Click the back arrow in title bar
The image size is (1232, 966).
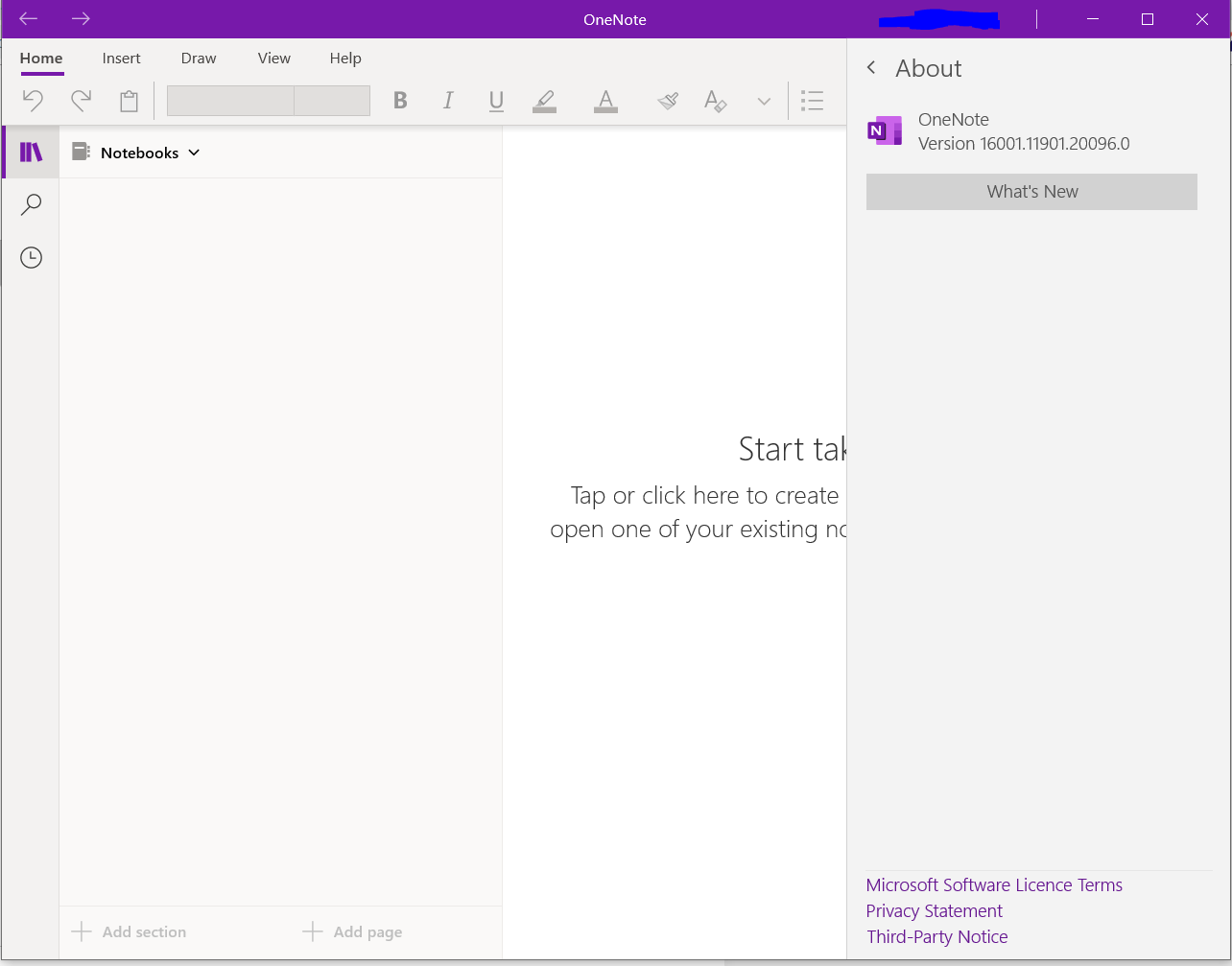coord(29,19)
